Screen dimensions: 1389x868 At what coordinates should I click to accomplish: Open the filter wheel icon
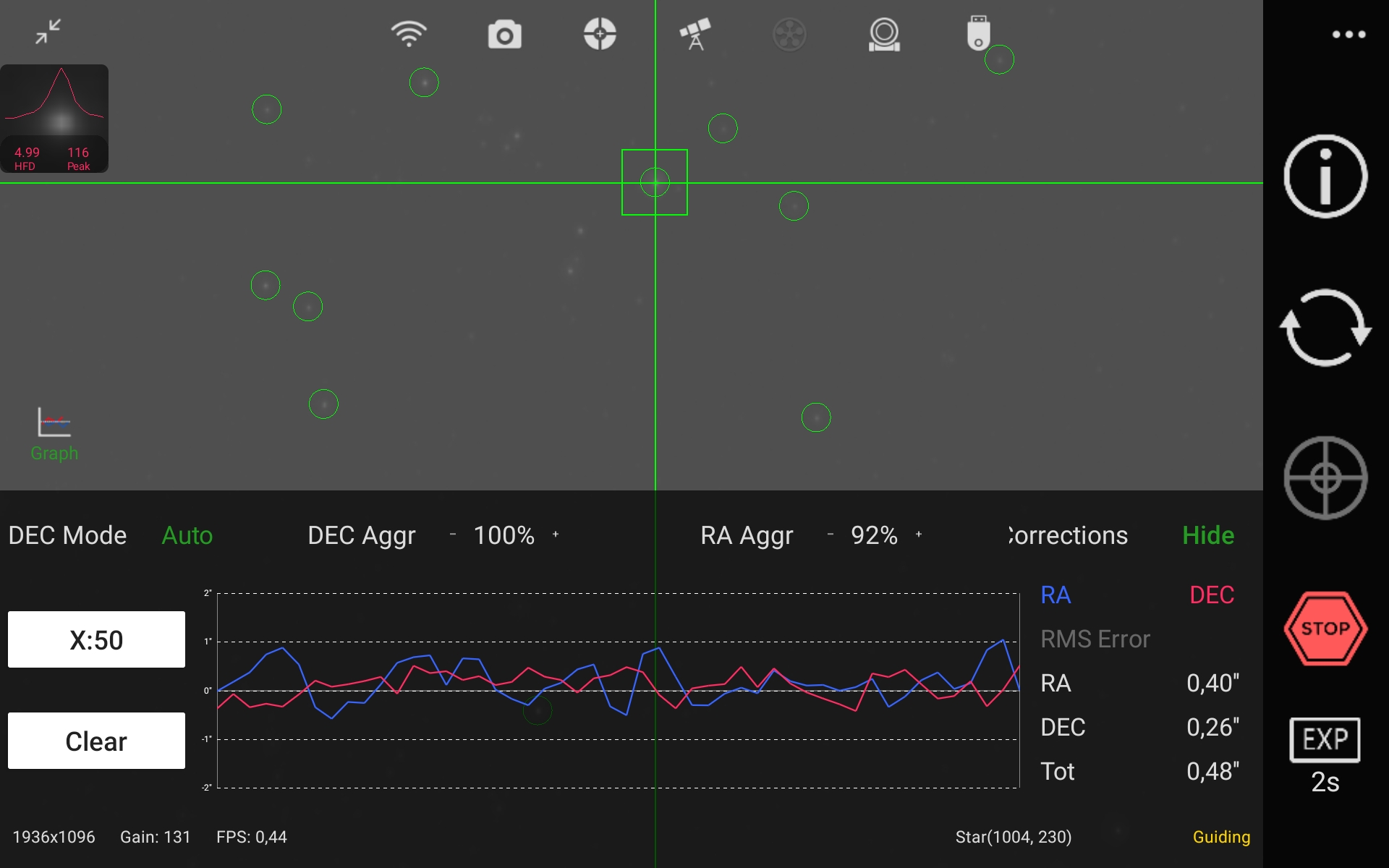[789, 34]
